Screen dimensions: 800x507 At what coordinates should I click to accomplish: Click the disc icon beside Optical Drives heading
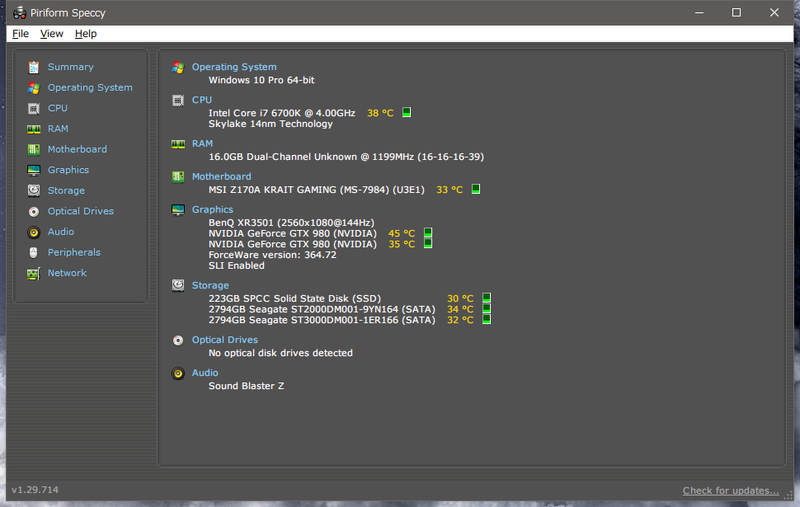[178, 340]
